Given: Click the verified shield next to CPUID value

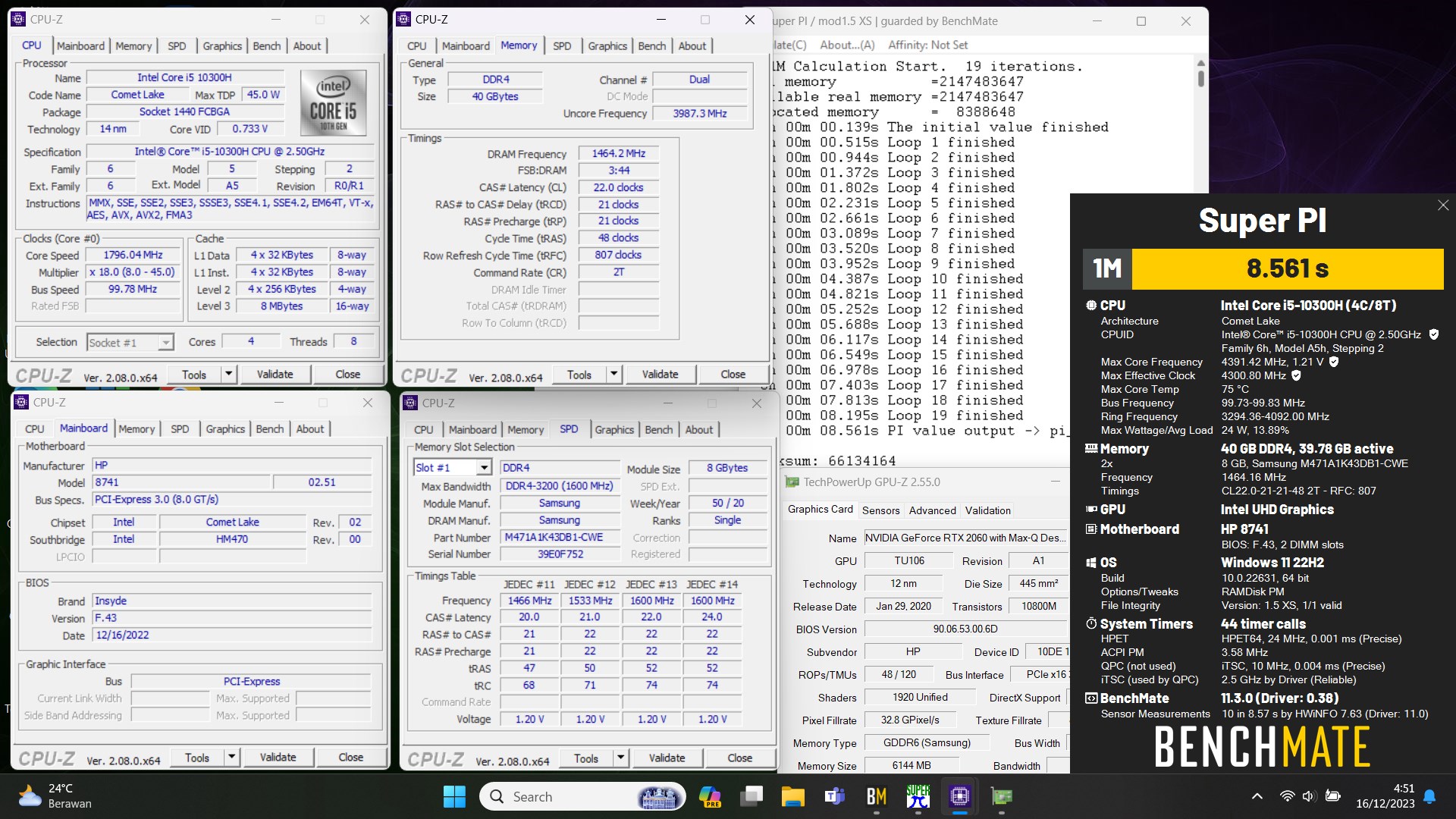Looking at the screenshot, I should pos(1434,334).
